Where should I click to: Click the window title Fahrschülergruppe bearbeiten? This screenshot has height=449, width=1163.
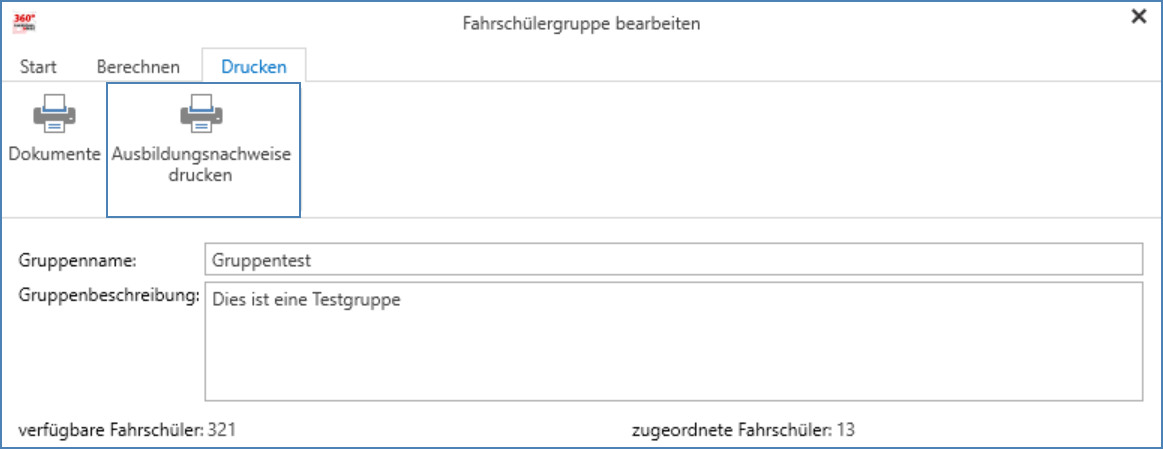click(x=582, y=24)
